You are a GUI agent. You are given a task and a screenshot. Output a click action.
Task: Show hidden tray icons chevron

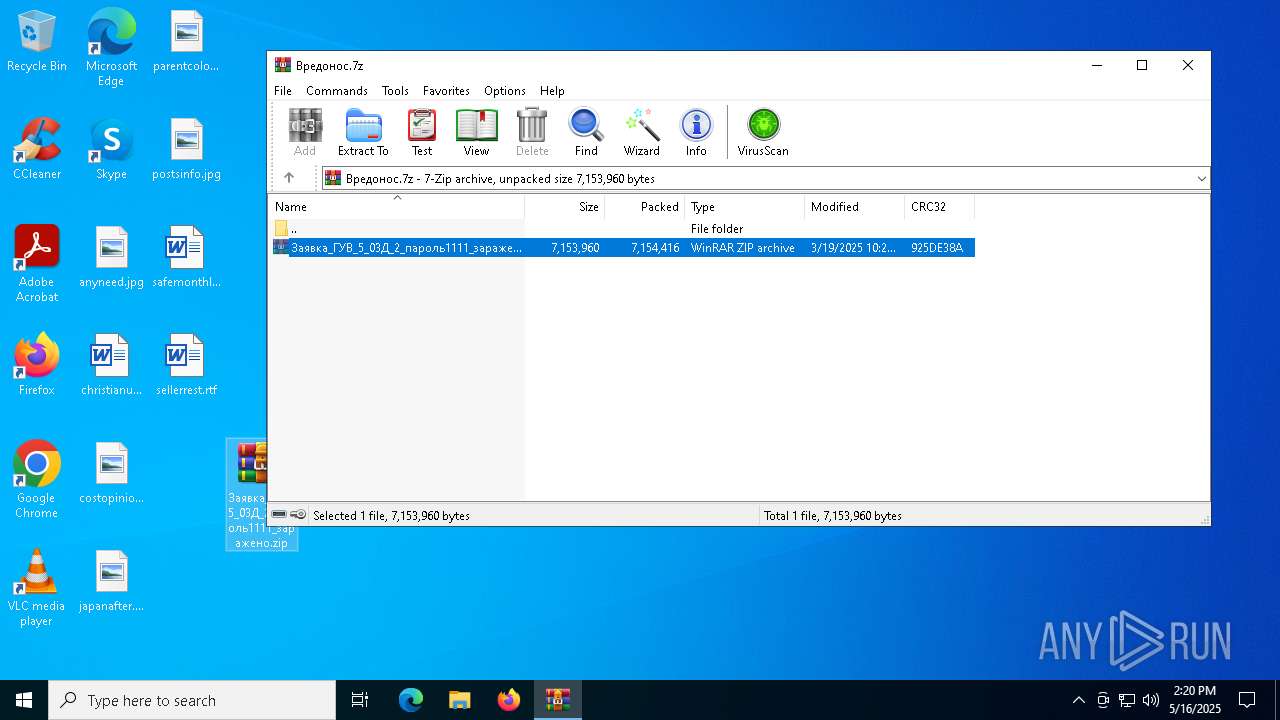coord(1078,700)
